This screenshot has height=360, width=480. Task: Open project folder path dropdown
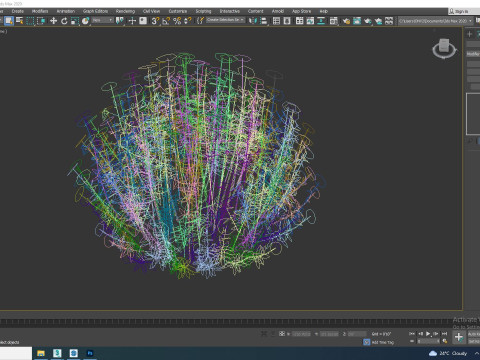(436, 21)
